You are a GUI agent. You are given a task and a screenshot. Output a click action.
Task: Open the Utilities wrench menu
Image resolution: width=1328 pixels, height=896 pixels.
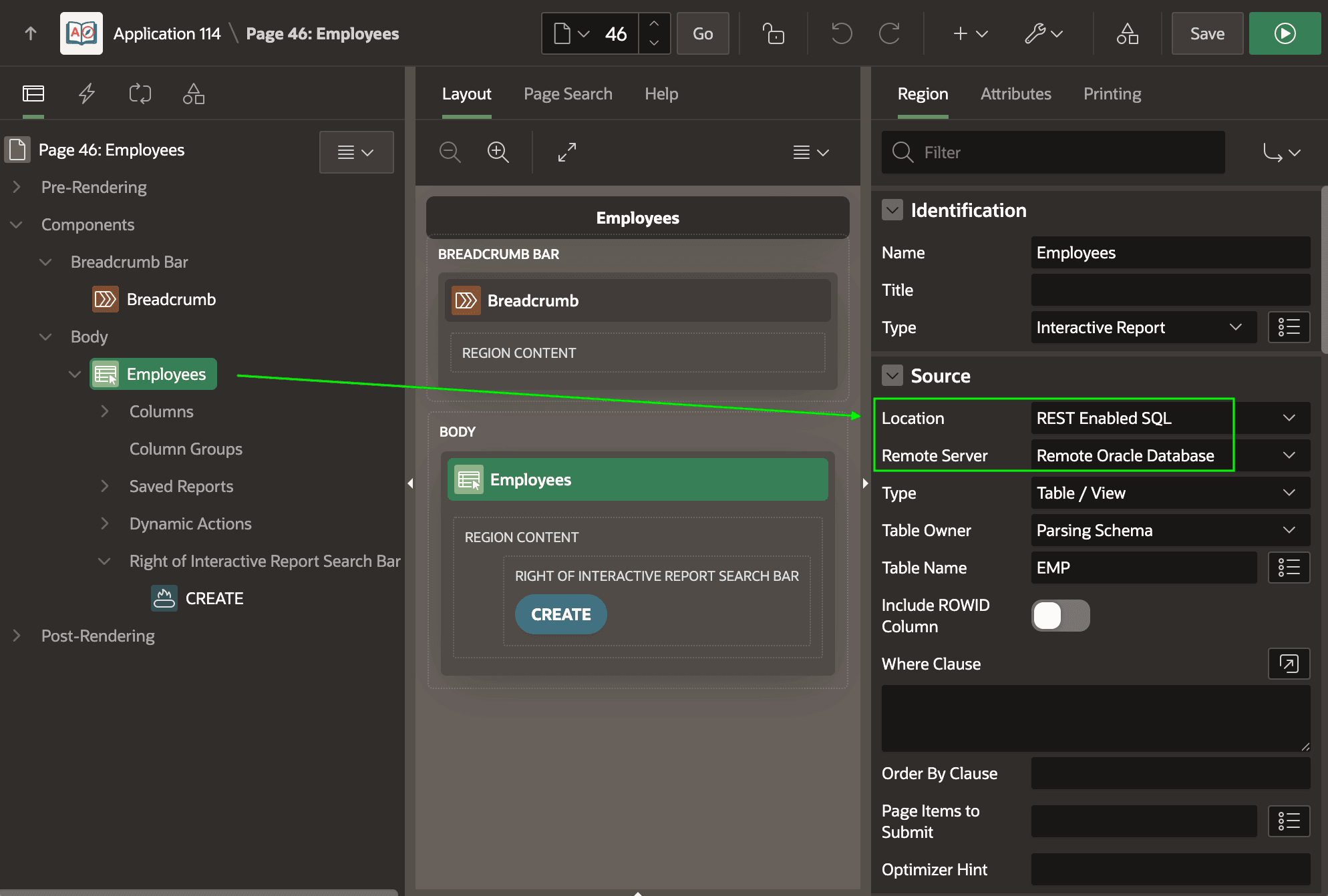(x=1044, y=33)
